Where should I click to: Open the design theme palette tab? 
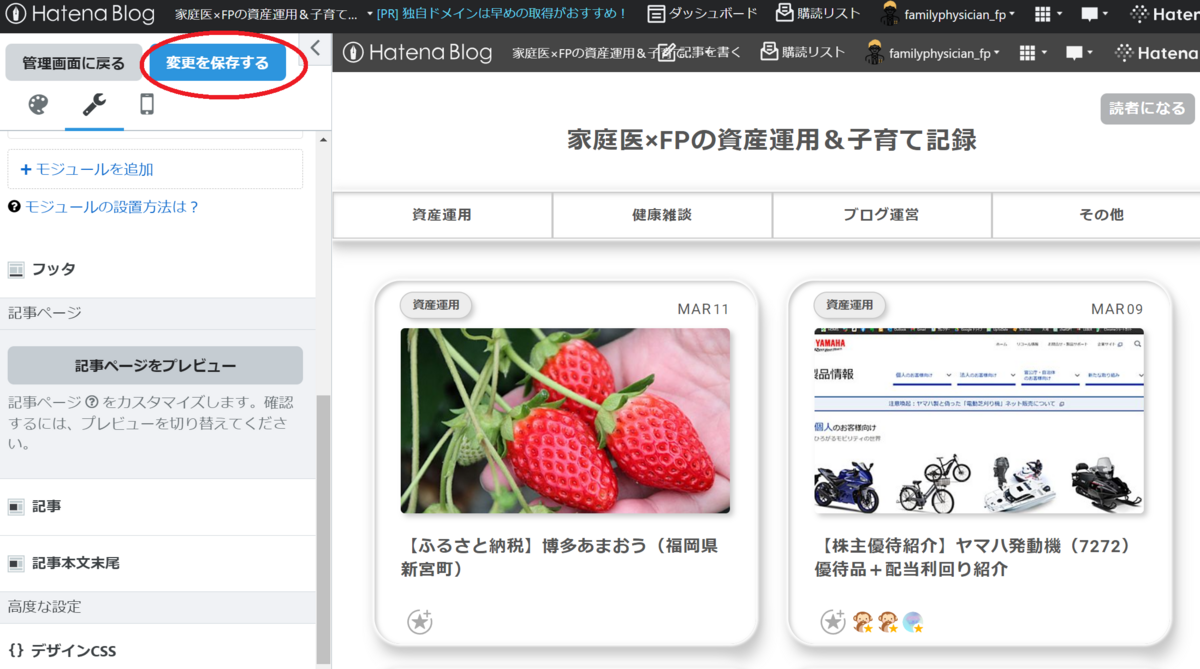click(37, 105)
